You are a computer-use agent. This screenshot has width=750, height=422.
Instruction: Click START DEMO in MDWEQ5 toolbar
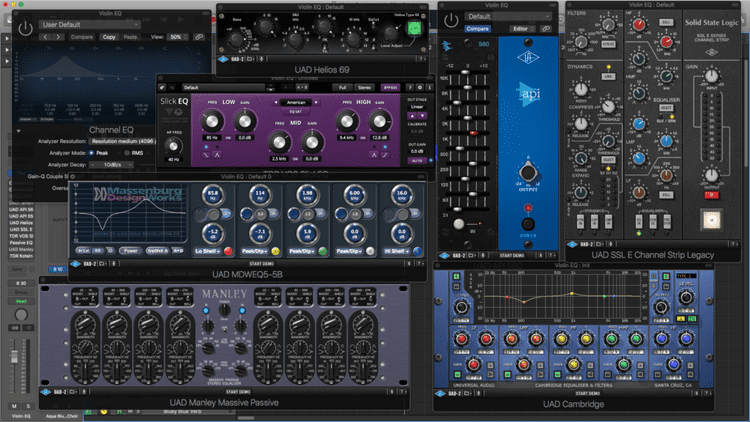[x=262, y=264]
